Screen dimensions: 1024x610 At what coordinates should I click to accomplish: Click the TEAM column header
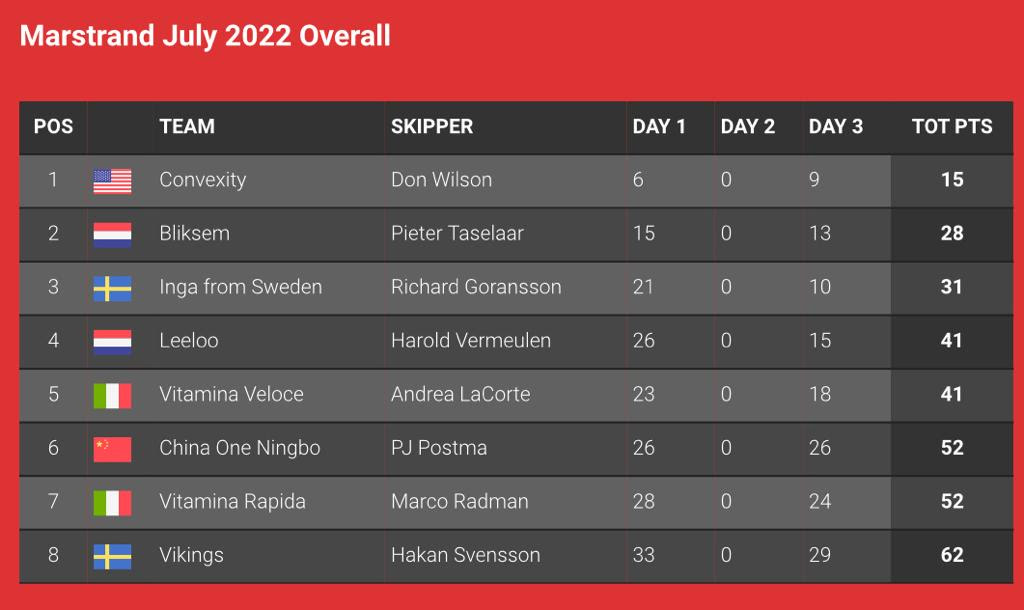tap(187, 126)
